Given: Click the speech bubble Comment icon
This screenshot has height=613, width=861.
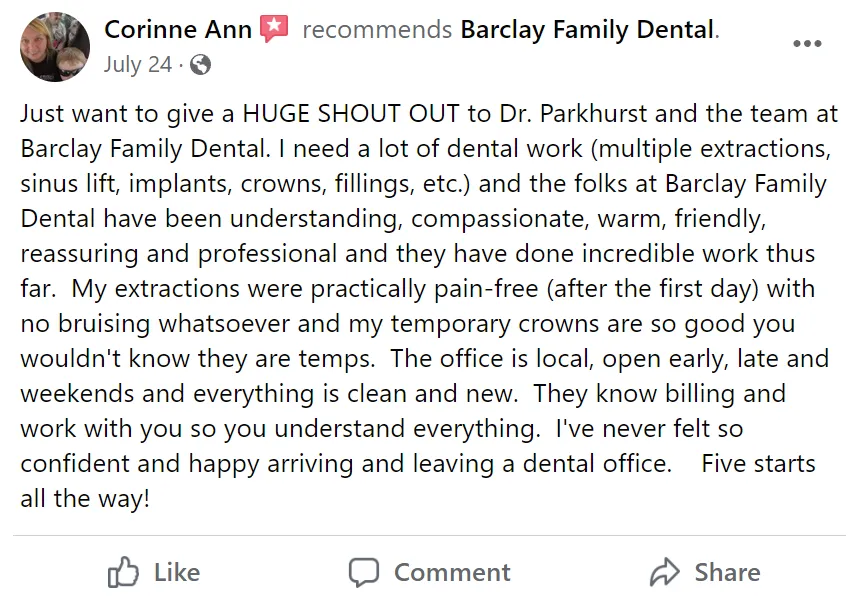Looking at the screenshot, I should point(364,572).
